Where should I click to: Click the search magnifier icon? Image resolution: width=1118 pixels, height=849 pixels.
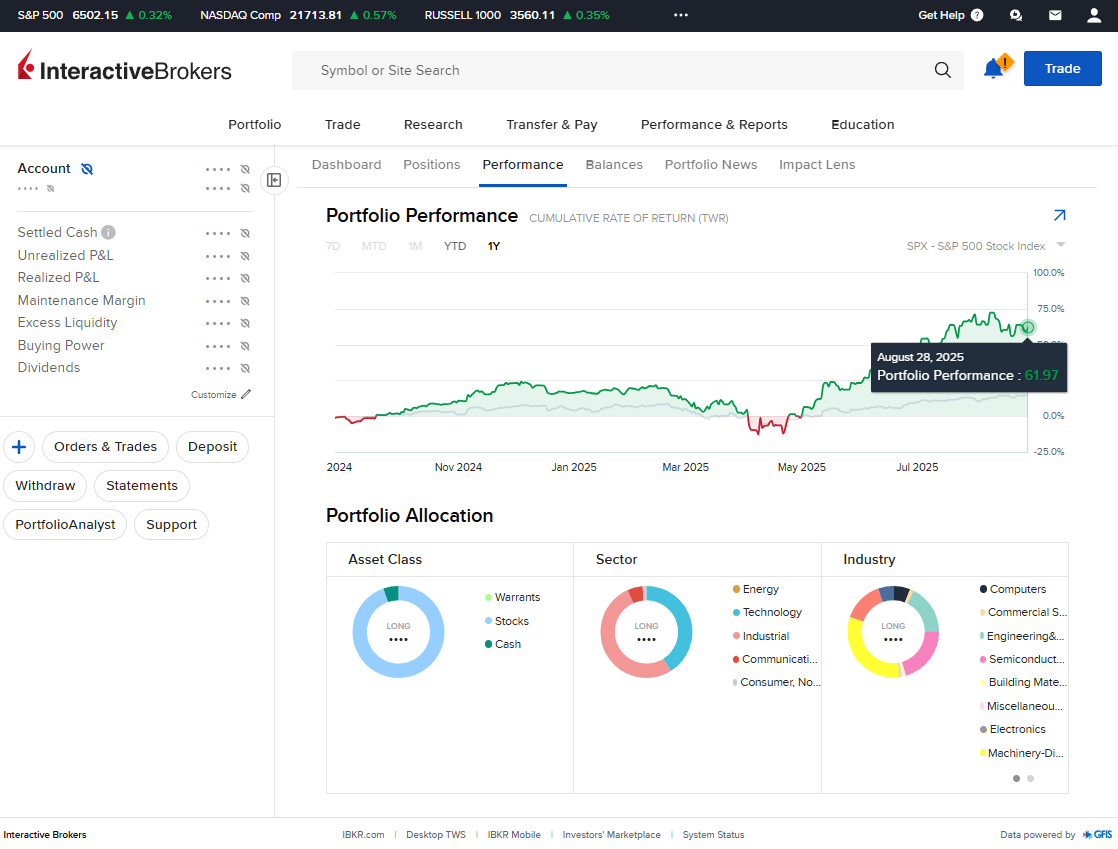click(x=943, y=70)
